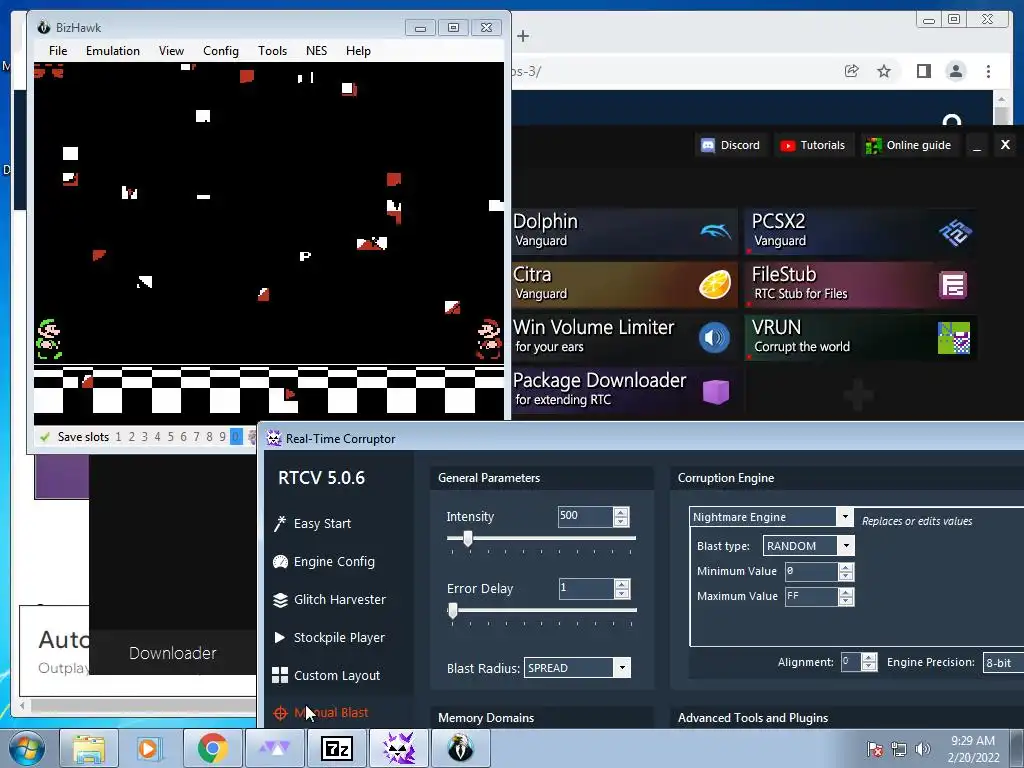Screen dimensions: 1024x768
Task: Launch Citra Vanguard tile
Action: pos(624,284)
